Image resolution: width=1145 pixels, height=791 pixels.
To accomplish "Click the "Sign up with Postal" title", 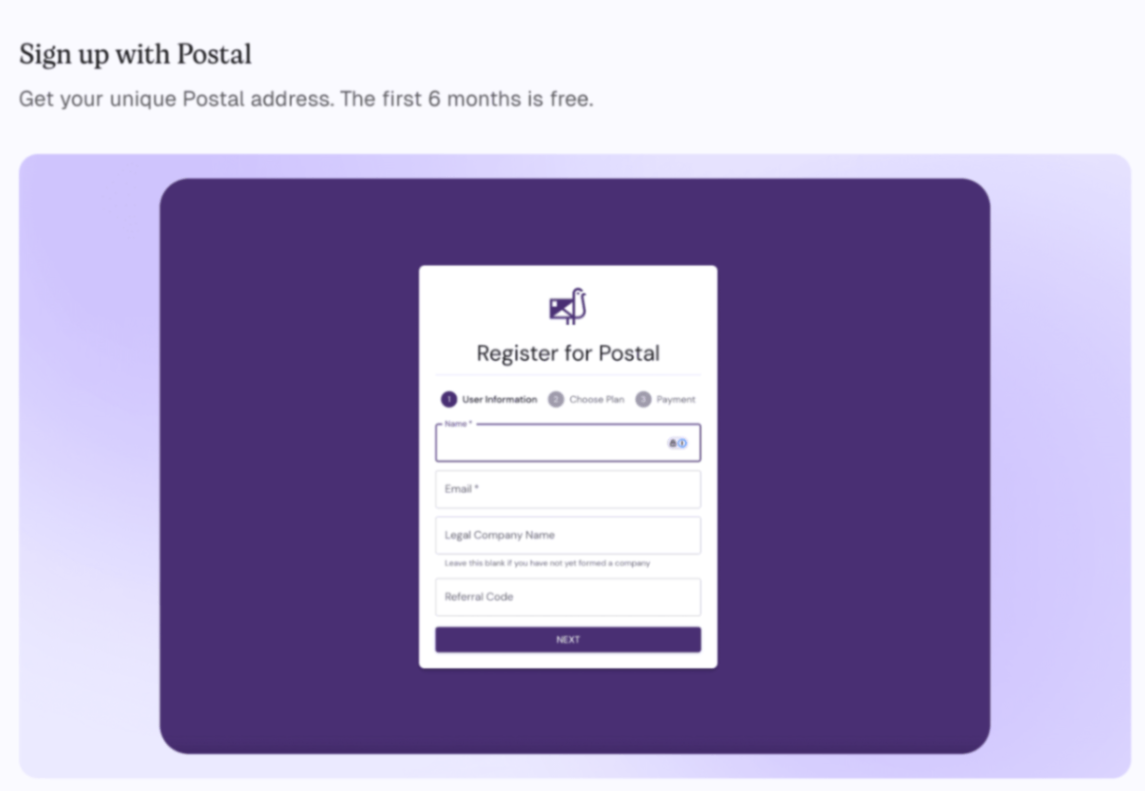I will pyautogui.click(x=135, y=54).
